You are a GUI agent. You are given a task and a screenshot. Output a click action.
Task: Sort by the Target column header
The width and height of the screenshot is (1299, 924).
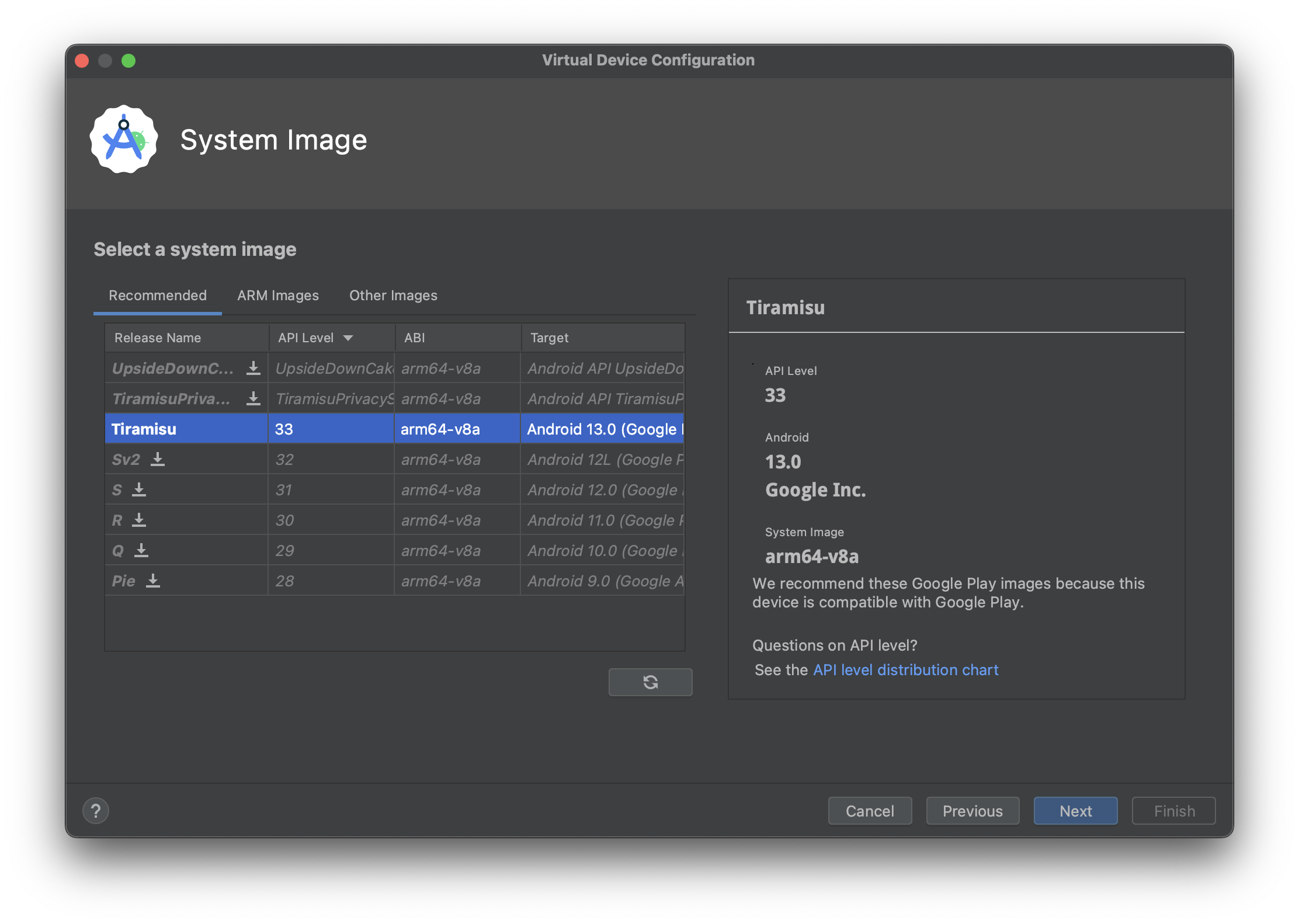pyautogui.click(x=549, y=338)
